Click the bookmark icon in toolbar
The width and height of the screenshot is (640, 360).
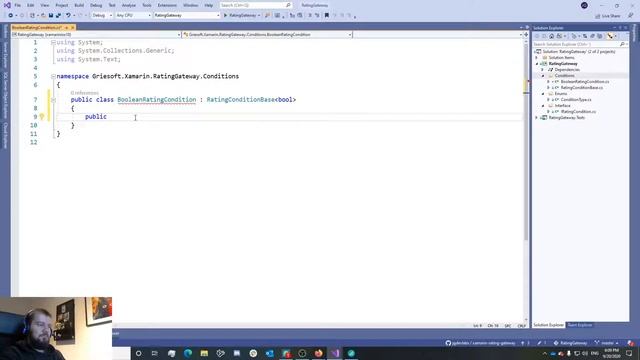[x=327, y=16]
